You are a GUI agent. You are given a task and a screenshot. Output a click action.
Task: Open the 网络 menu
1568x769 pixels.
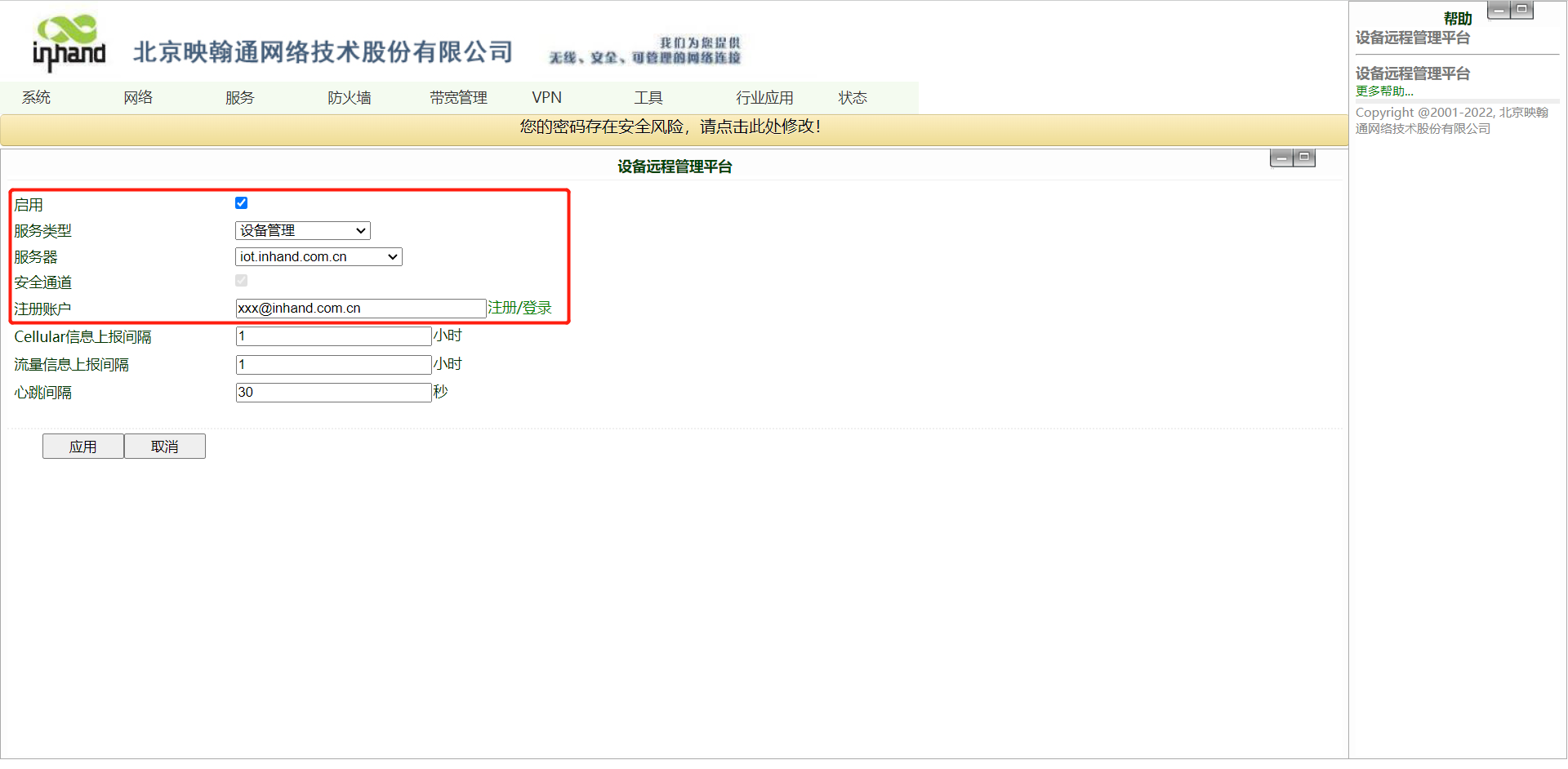click(x=138, y=98)
